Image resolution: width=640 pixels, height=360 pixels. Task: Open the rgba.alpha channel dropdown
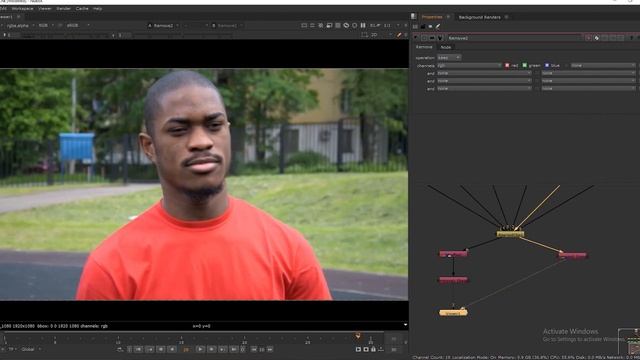pos(20,25)
